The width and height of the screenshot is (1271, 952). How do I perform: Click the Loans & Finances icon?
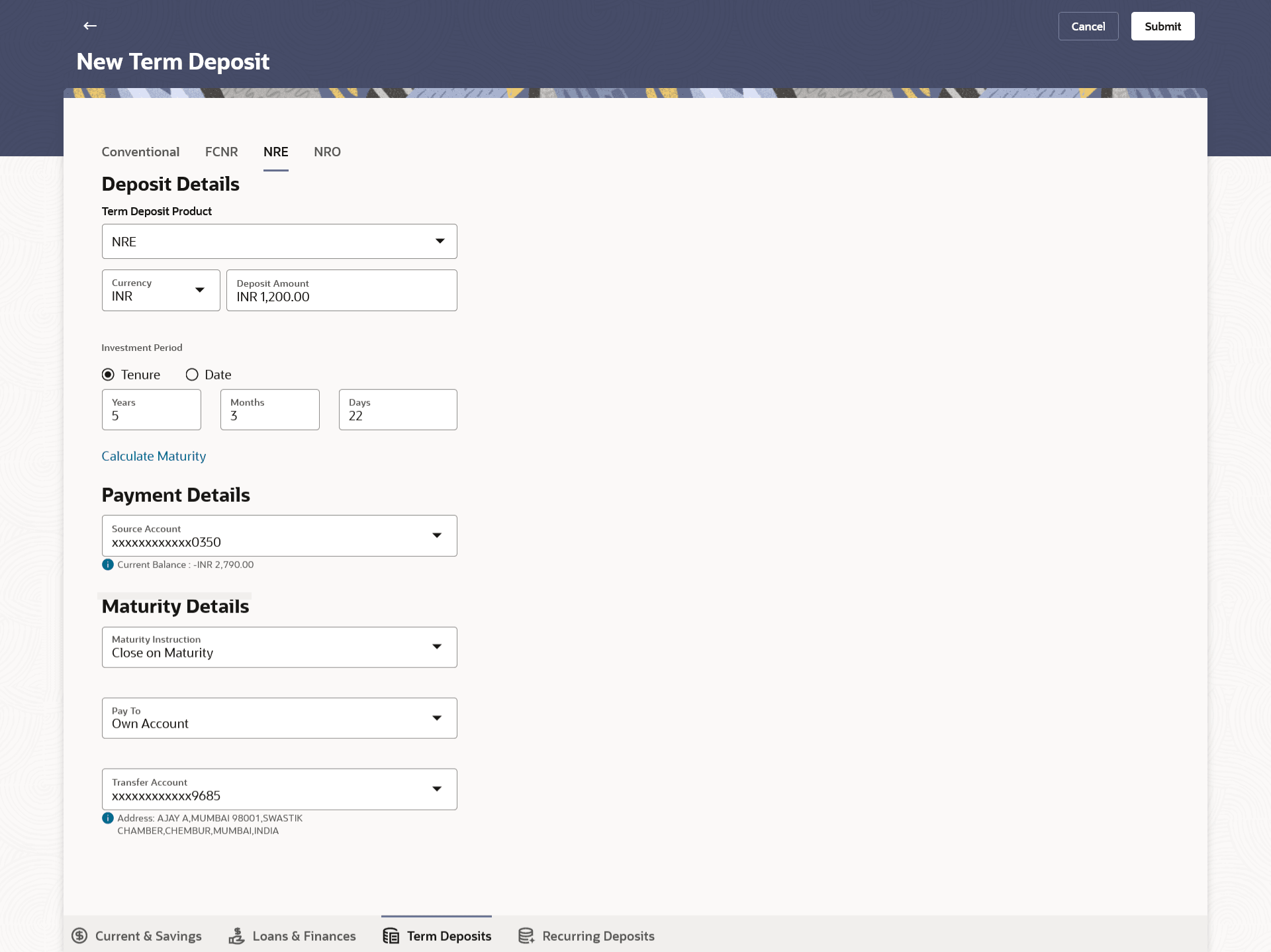[236, 935]
